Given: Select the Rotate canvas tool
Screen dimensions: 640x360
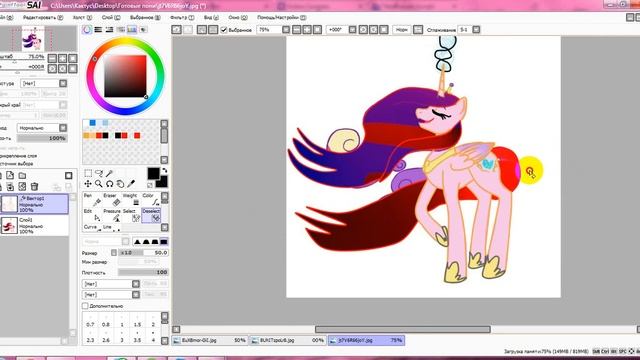Looking at the screenshot, I should pos(109,184).
